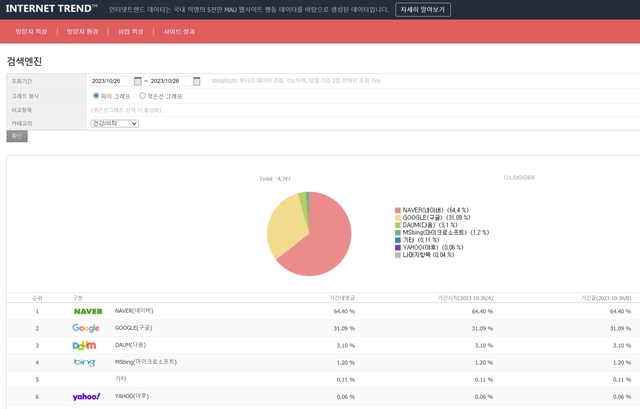Screen dimensions: 640x409
Task: Click the YAHOO(야후) row name
Action: pos(132,396)
